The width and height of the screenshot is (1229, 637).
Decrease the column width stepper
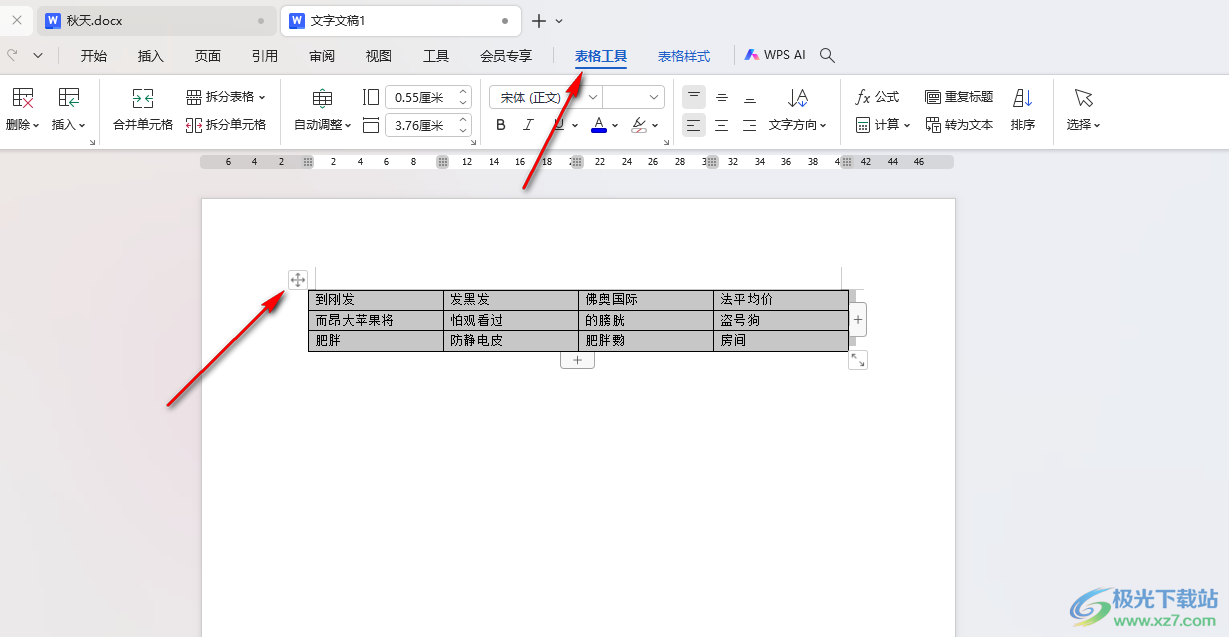pyautogui.click(x=464, y=130)
